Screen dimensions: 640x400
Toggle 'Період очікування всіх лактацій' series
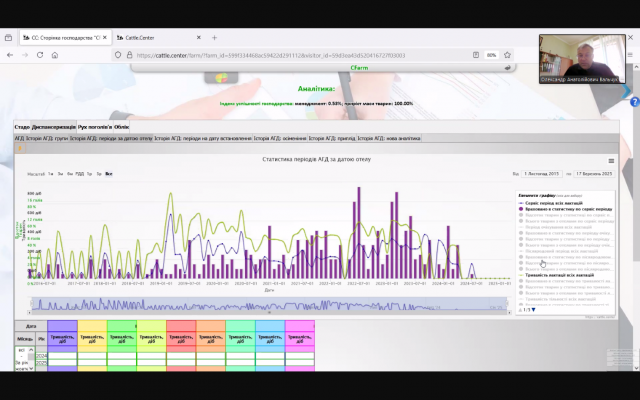tap(555, 227)
